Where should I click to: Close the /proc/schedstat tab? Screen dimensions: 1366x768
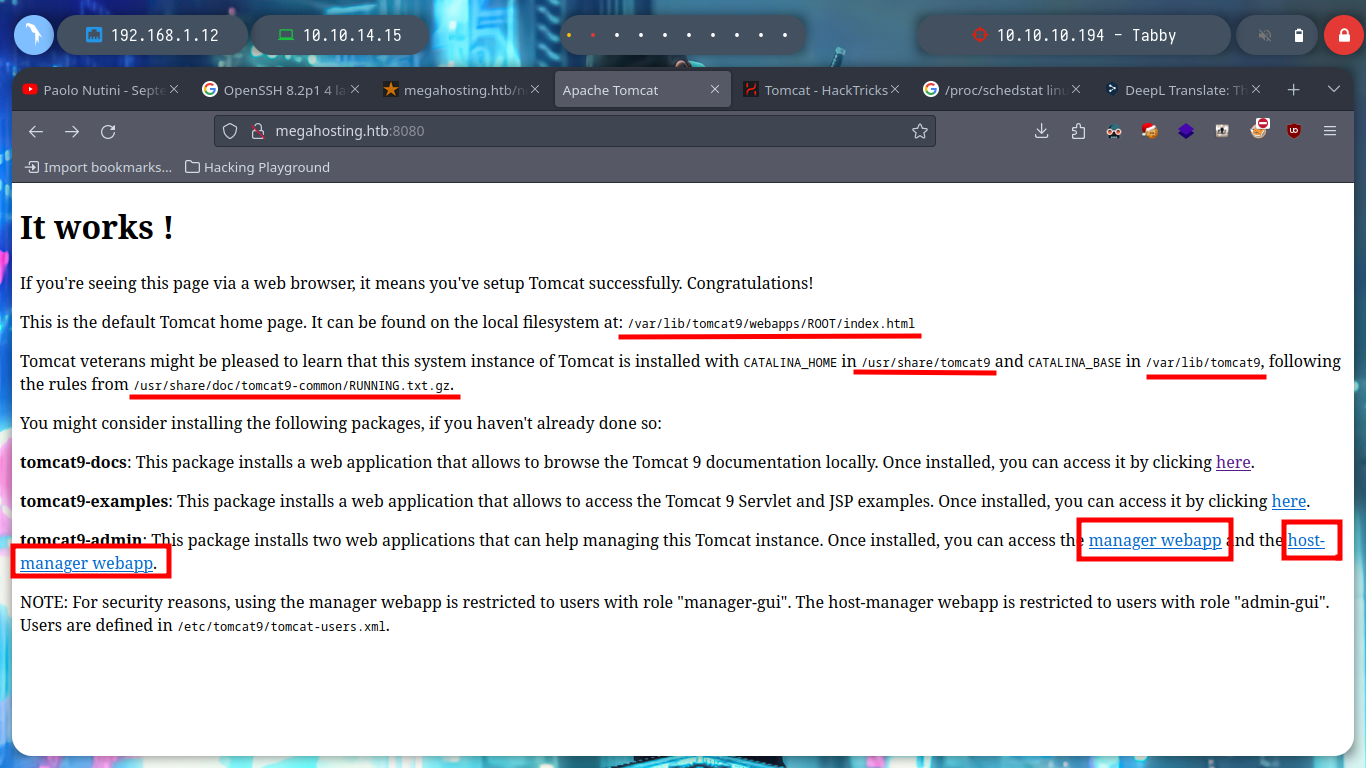point(1076,90)
